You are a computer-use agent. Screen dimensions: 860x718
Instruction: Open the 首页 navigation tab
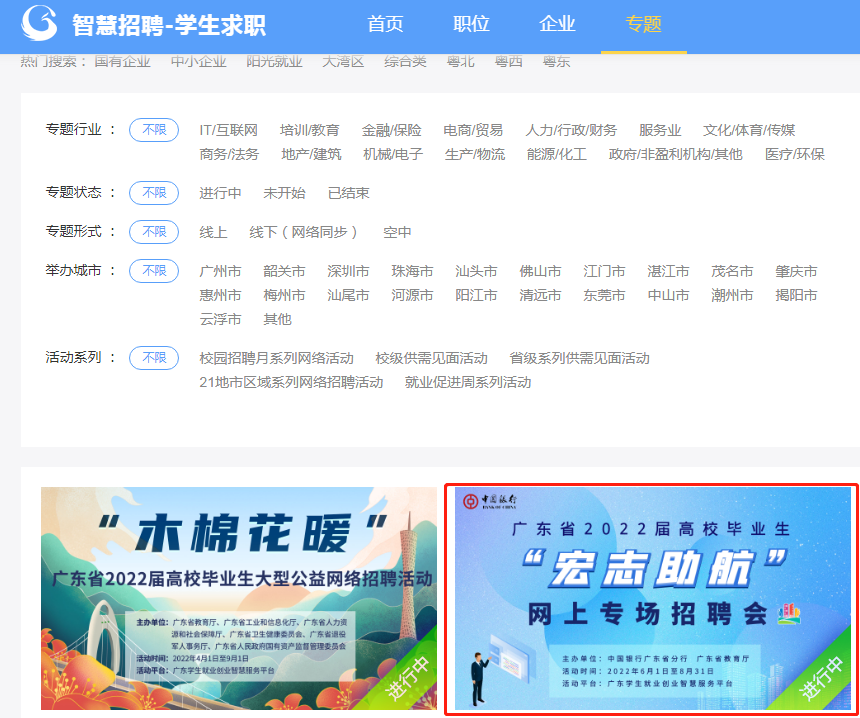pos(385,24)
